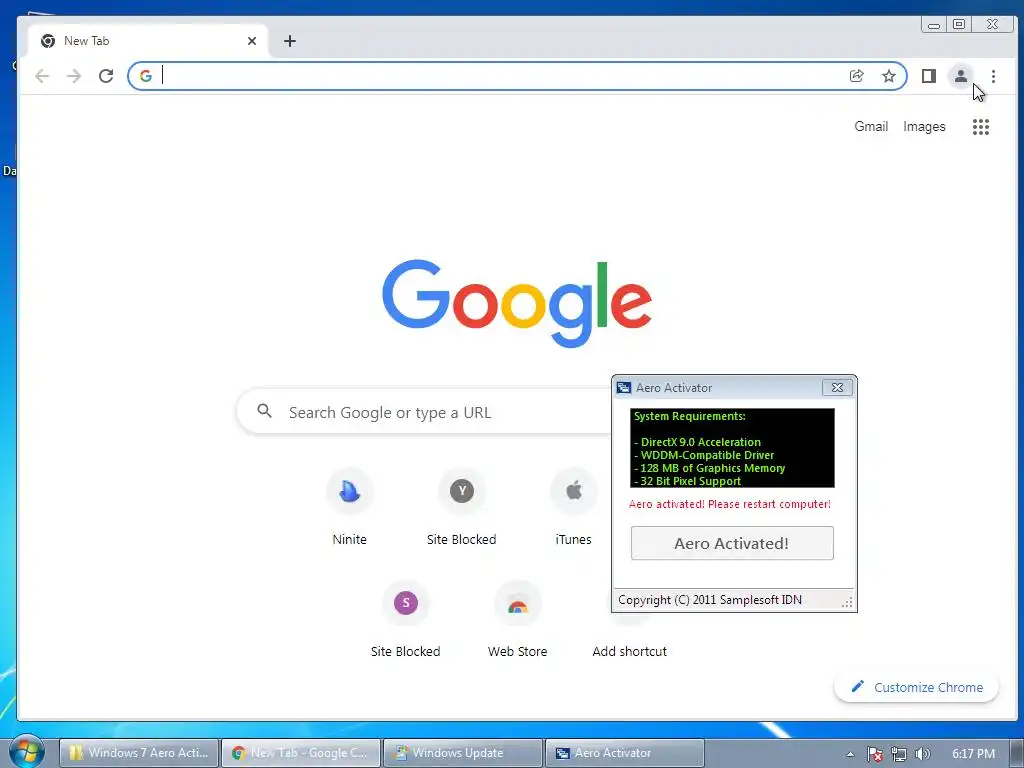Click the Google icon in the address bar
Screen dimensions: 1024x768
tap(146, 76)
